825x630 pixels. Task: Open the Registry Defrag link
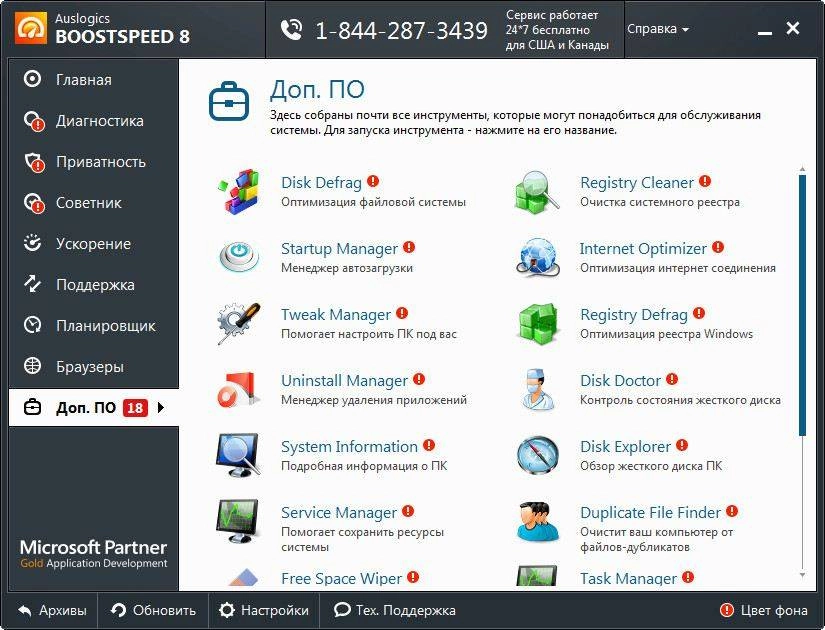(634, 315)
